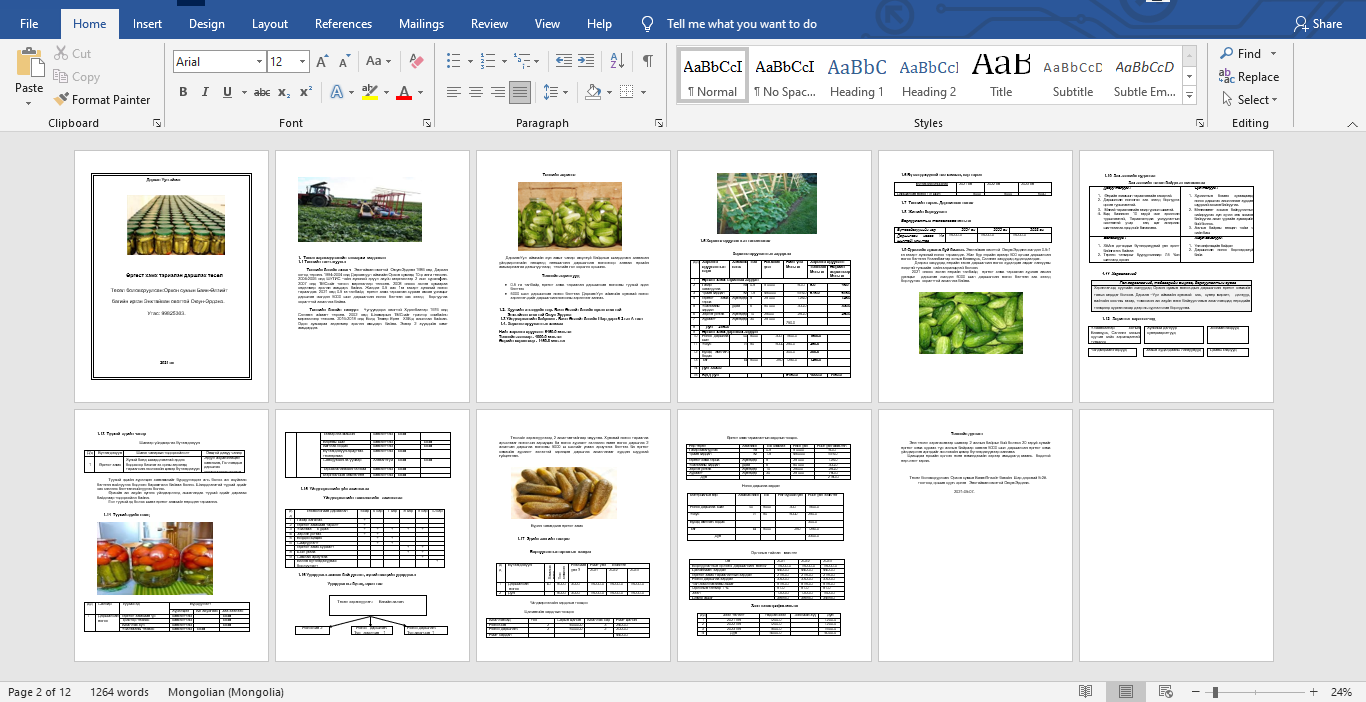Viewport: 1366px width, 702px height.
Task: Click the red font color swatch
Action: click(x=403, y=92)
